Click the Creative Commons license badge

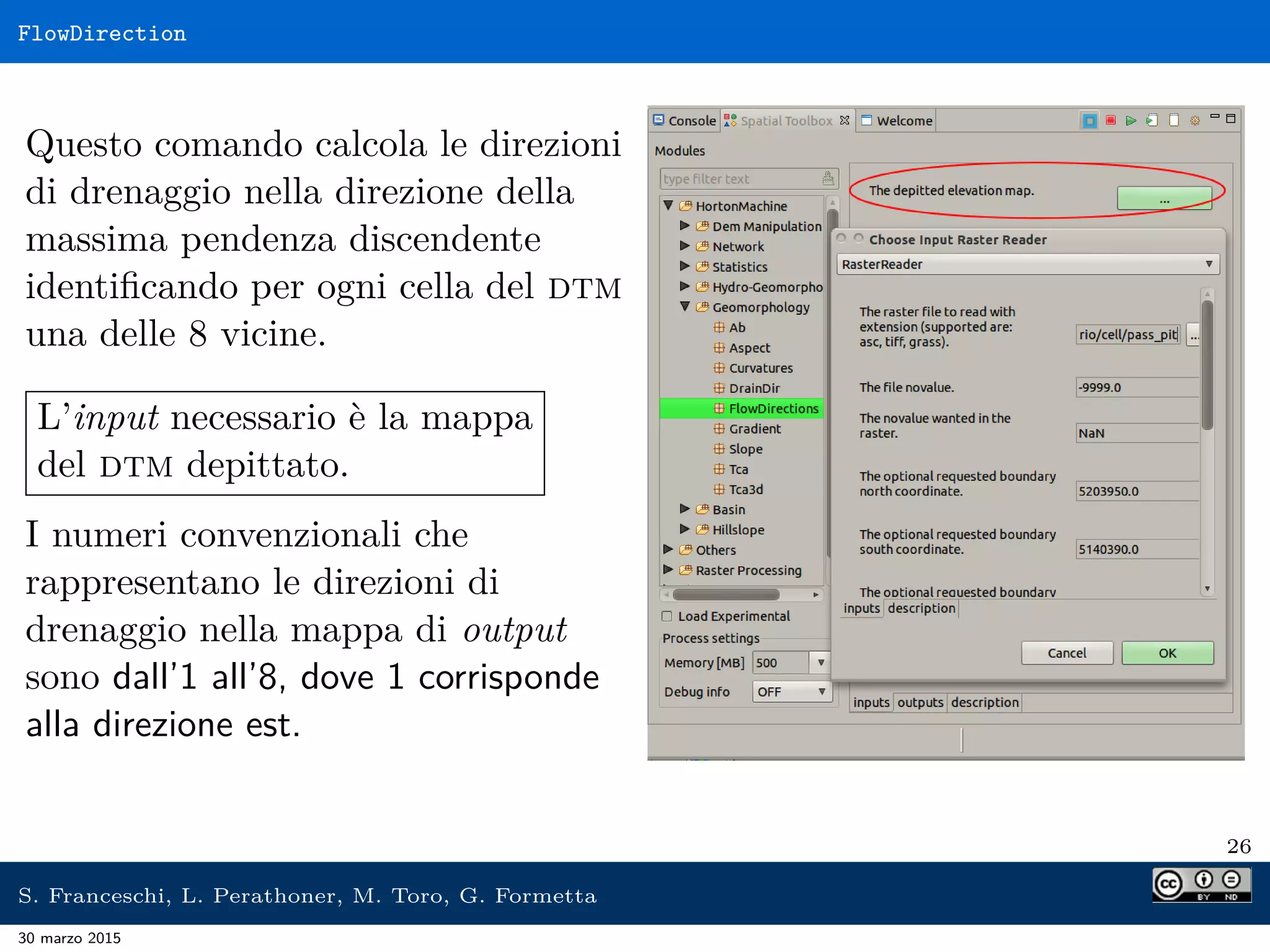pyautogui.click(x=1201, y=884)
